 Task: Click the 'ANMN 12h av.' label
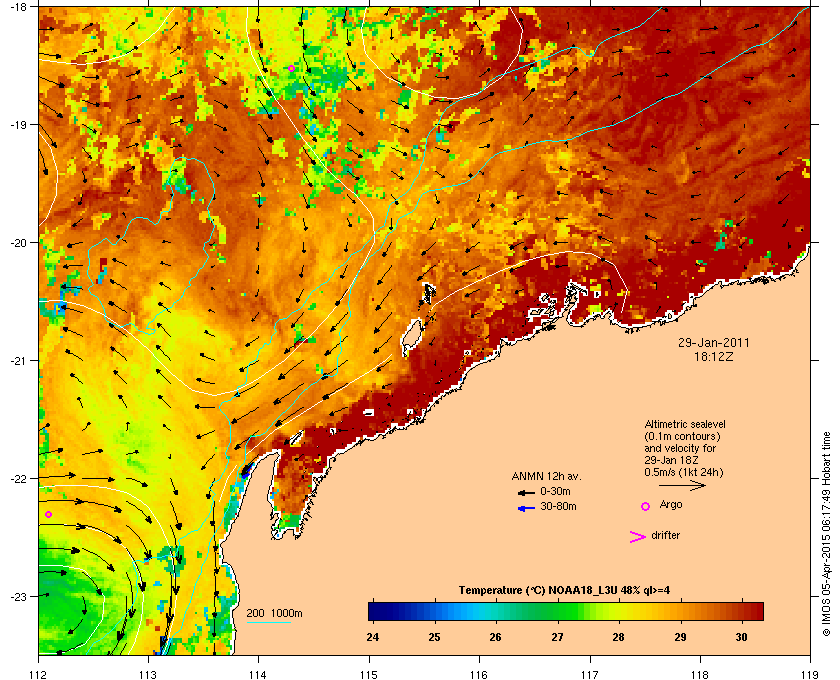(546, 476)
